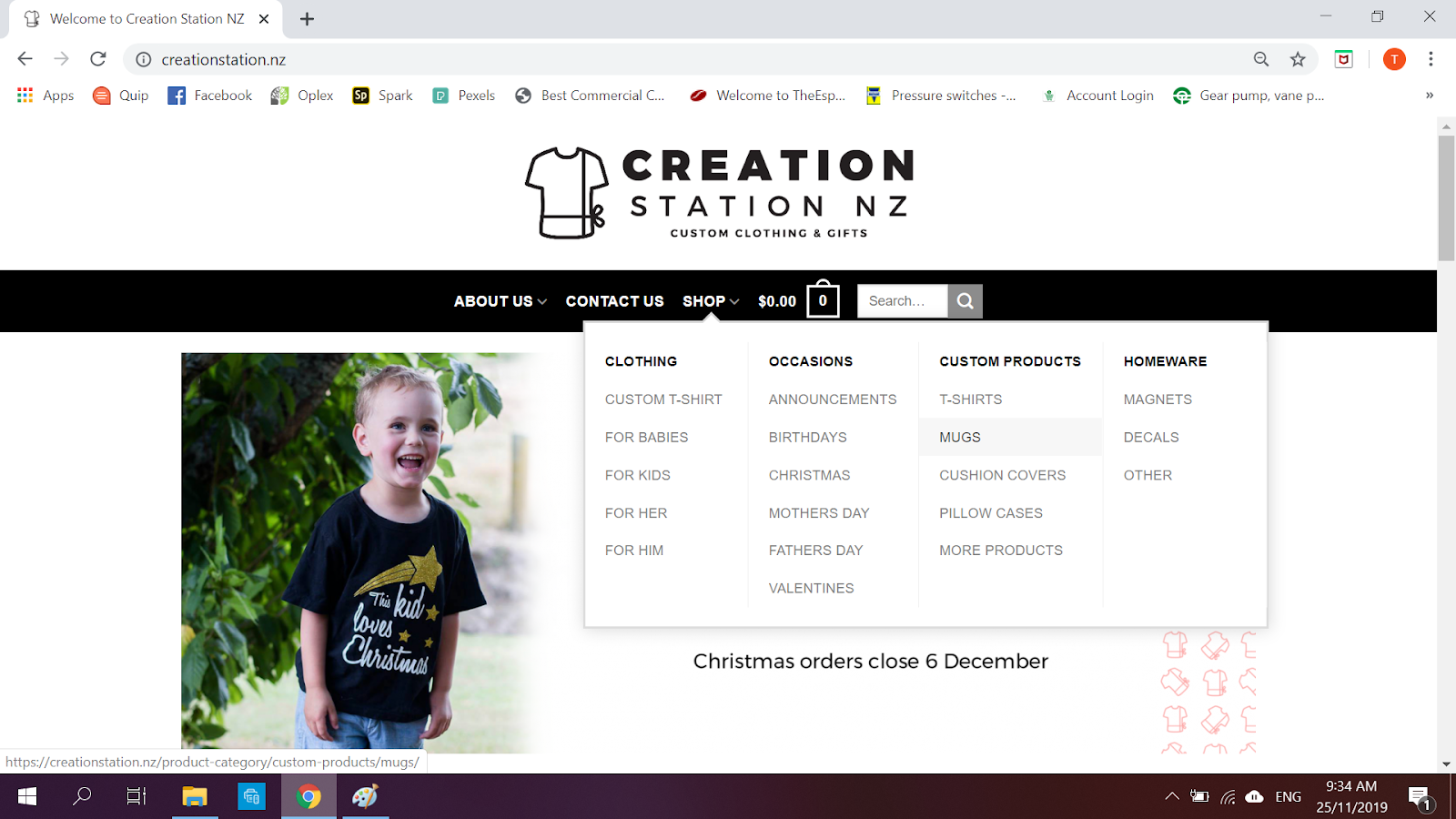Bookmark this page with the star icon
The height and width of the screenshot is (819, 1456).
coord(1298,59)
